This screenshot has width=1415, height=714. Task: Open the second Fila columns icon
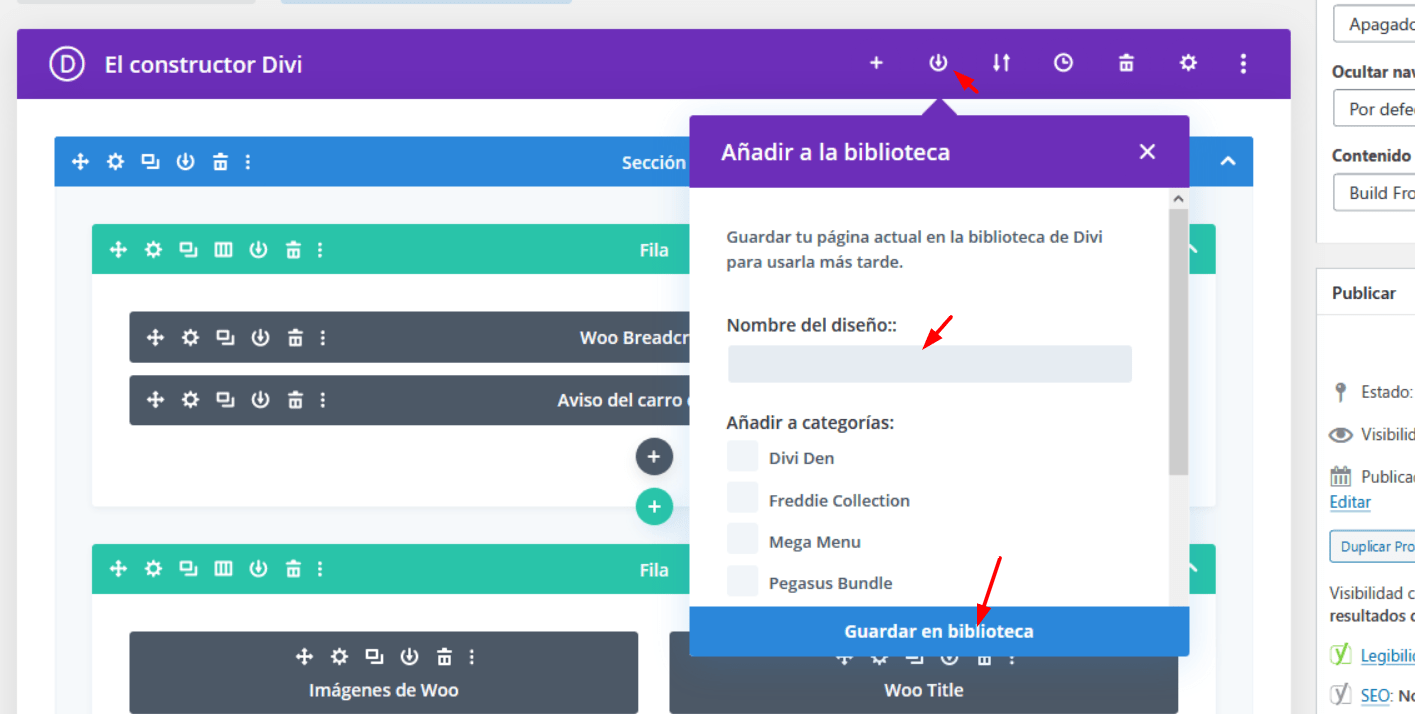click(223, 569)
